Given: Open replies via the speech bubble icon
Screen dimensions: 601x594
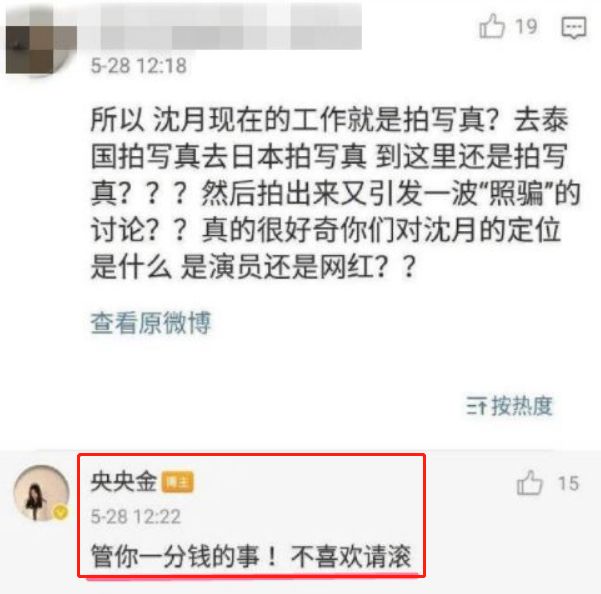Looking at the screenshot, I should (x=574, y=27).
